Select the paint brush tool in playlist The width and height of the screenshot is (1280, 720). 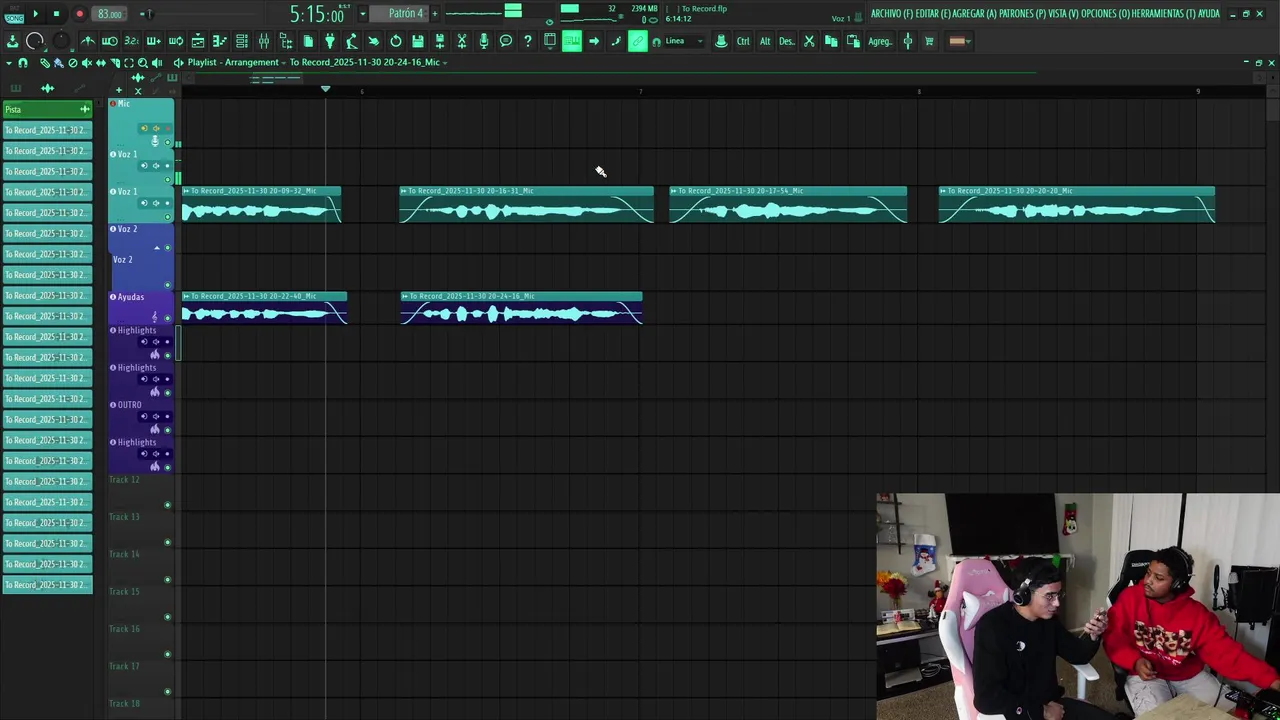point(58,63)
